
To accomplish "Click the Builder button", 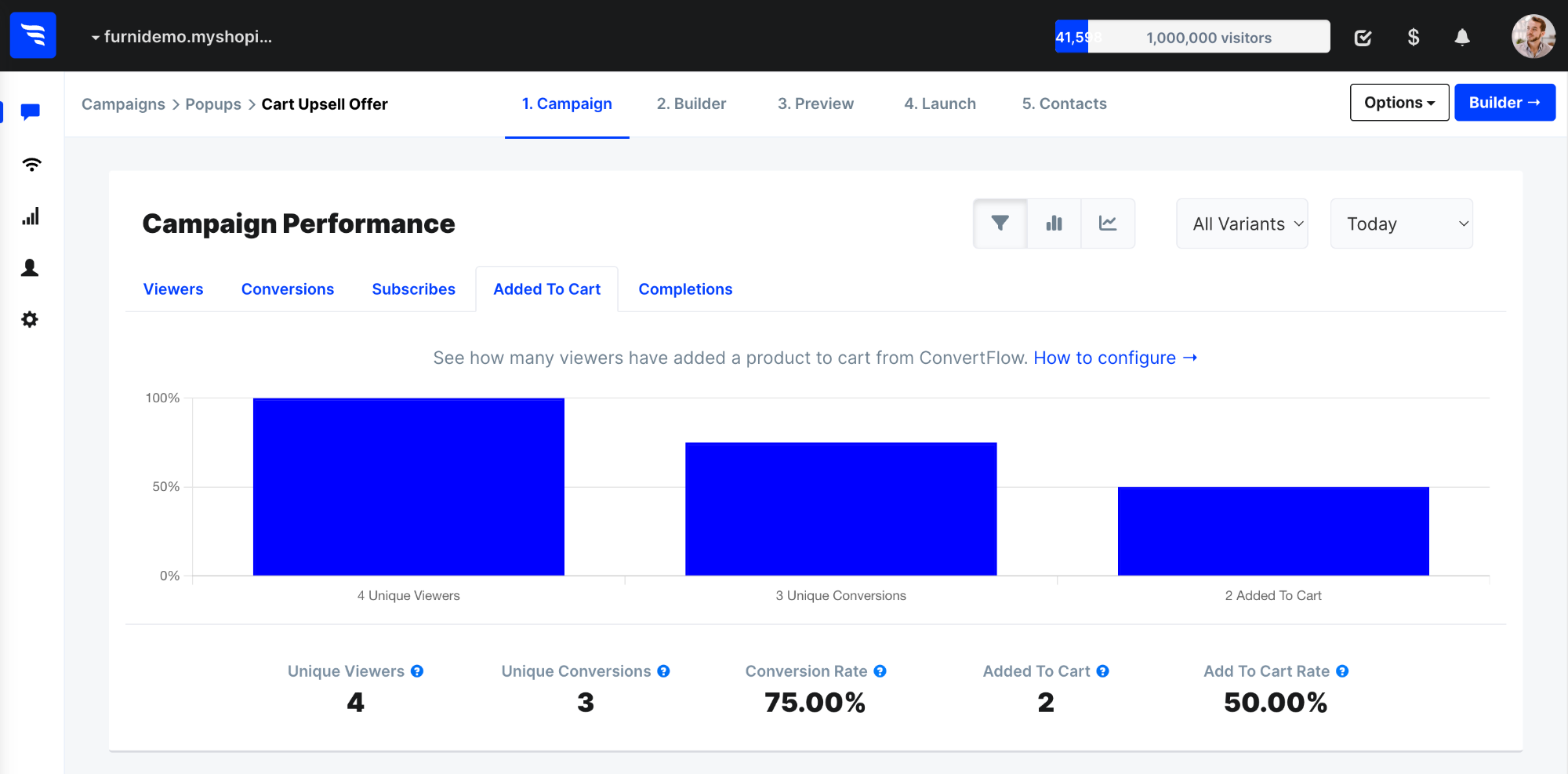I will 1504,102.
